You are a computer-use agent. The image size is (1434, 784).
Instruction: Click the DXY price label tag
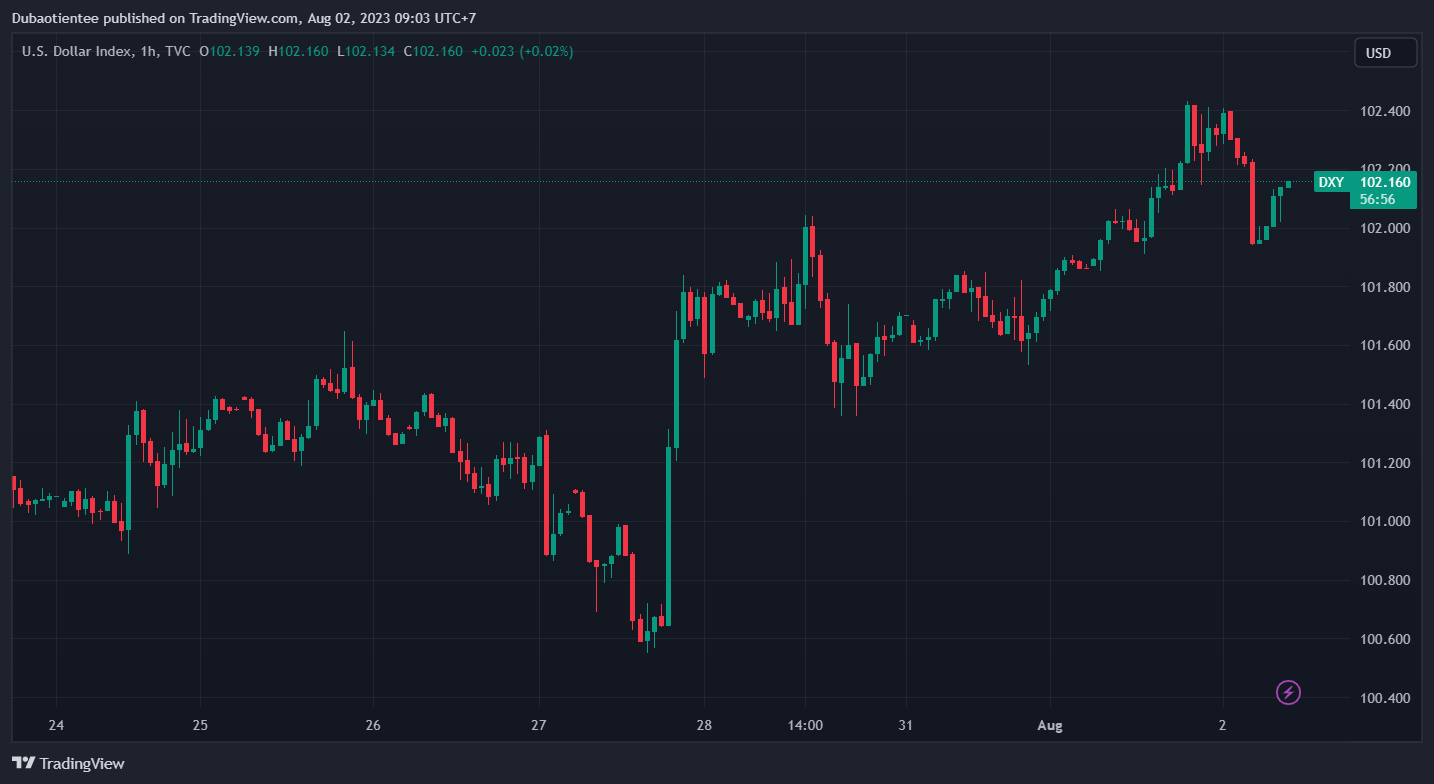(1331, 182)
